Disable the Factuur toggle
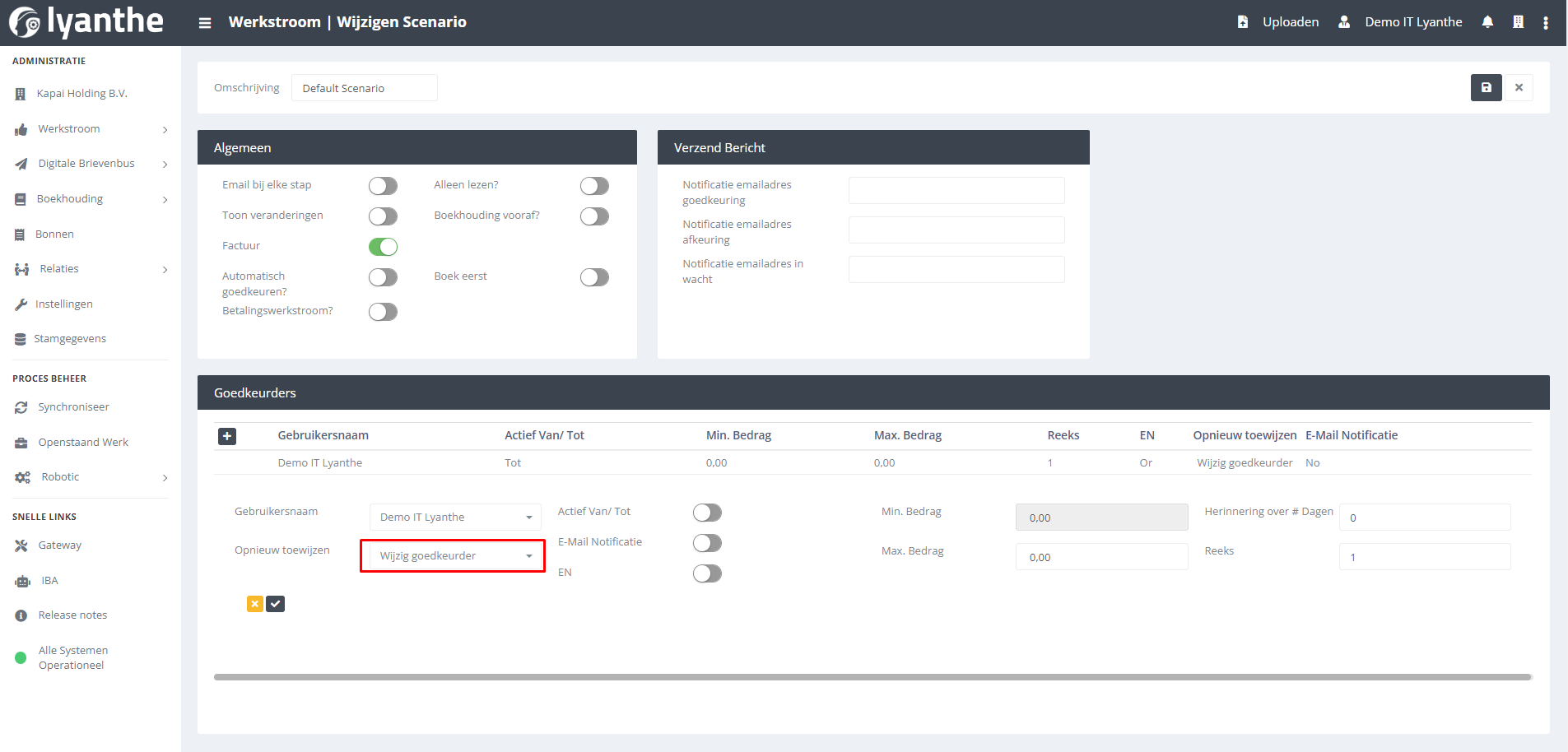 383,247
